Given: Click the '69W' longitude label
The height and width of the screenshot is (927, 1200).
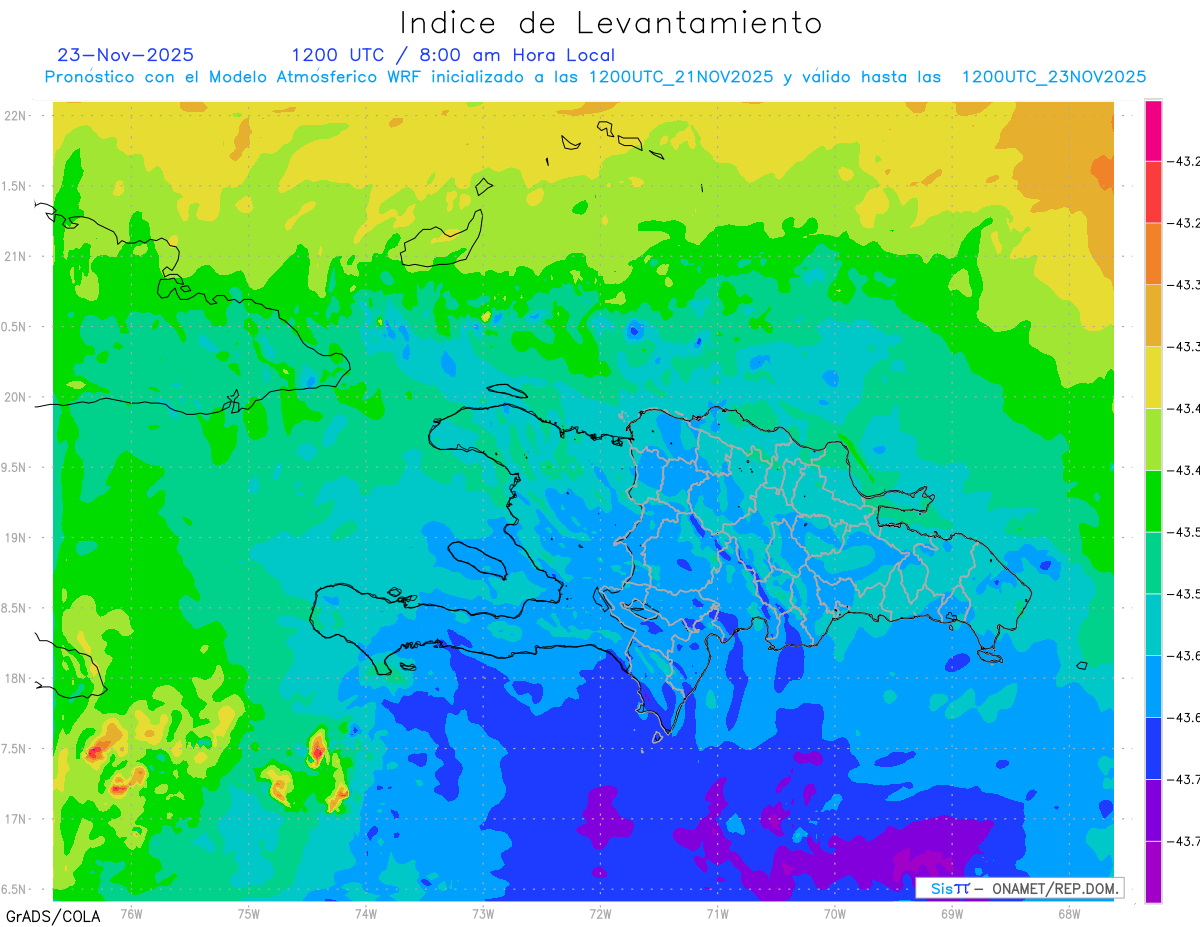Looking at the screenshot, I should coord(952,913).
